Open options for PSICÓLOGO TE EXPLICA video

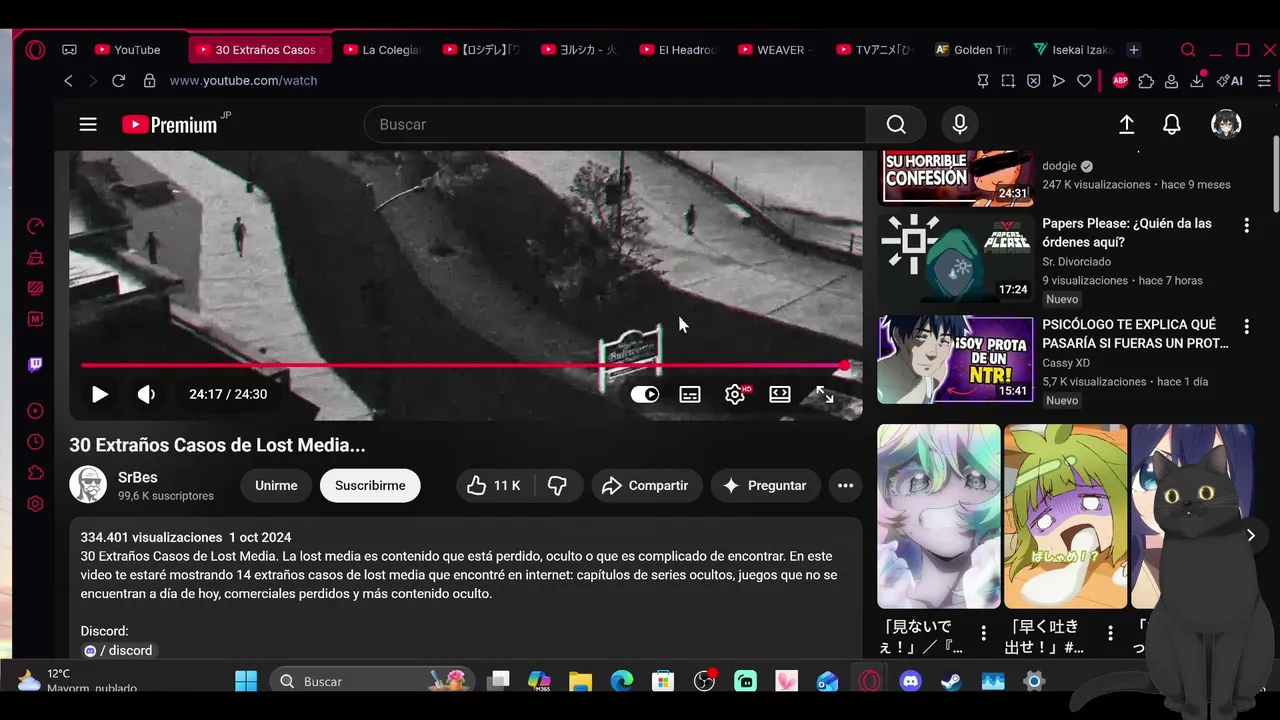(x=1246, y=326)
